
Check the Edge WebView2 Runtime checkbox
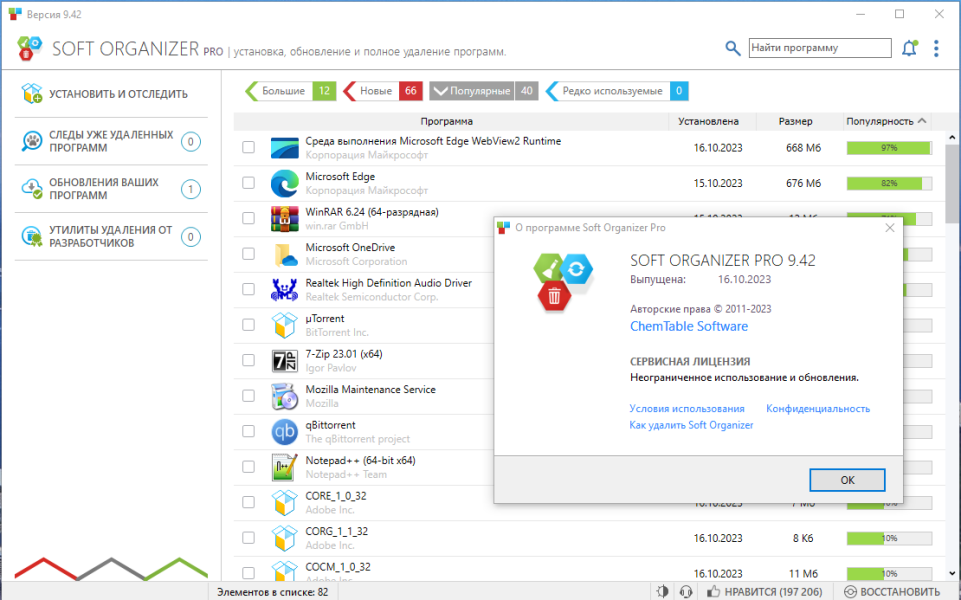point(248,147)
